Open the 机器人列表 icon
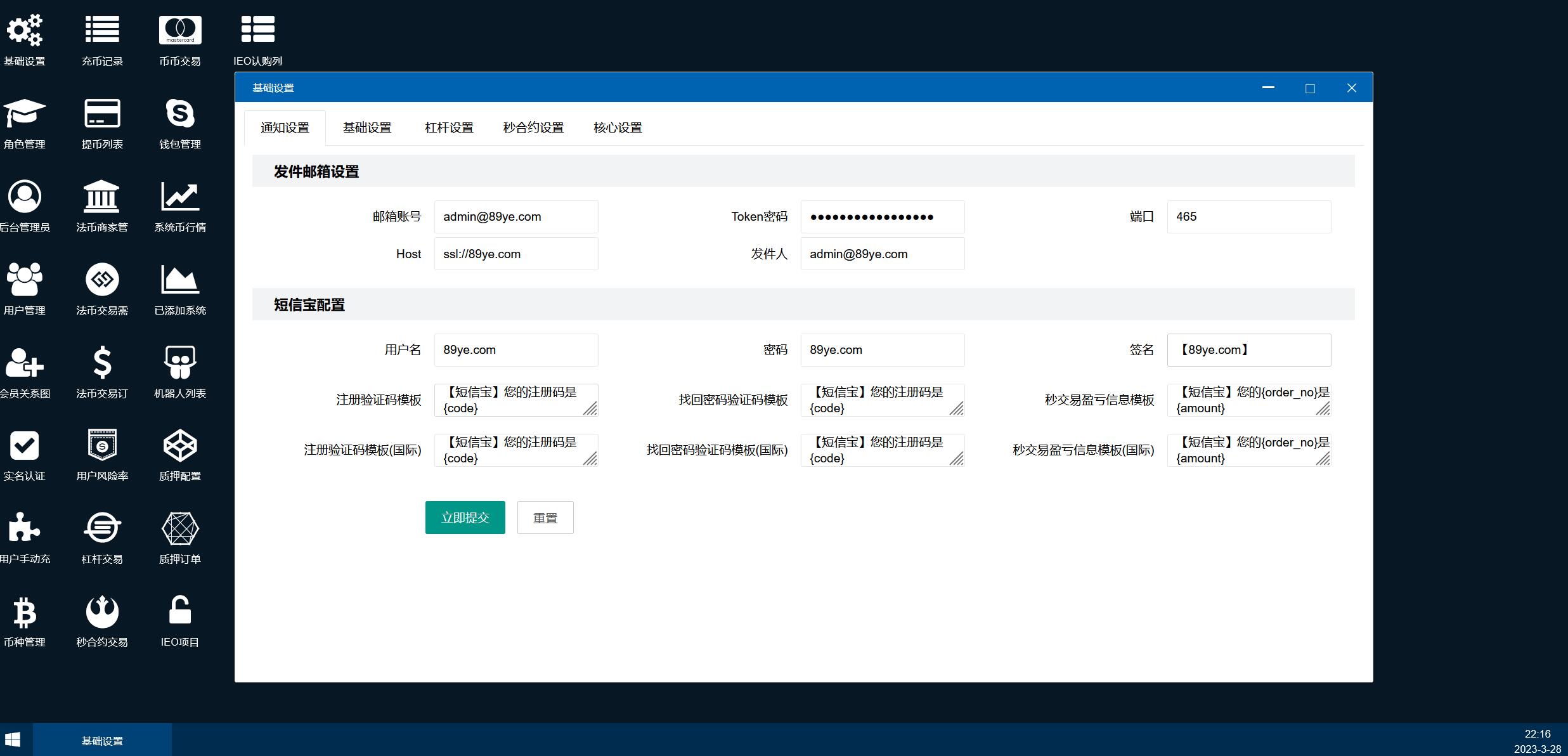 180,363
